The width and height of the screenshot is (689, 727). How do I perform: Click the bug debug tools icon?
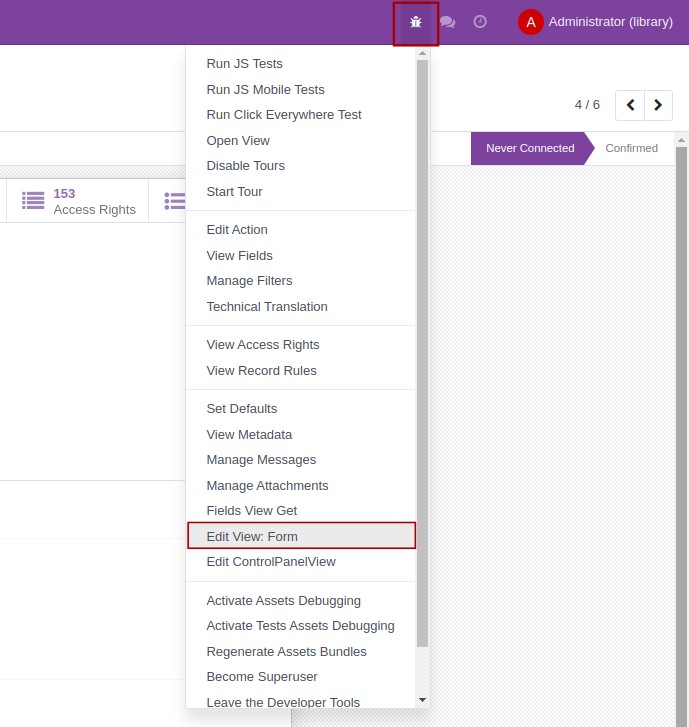point(416,22)
